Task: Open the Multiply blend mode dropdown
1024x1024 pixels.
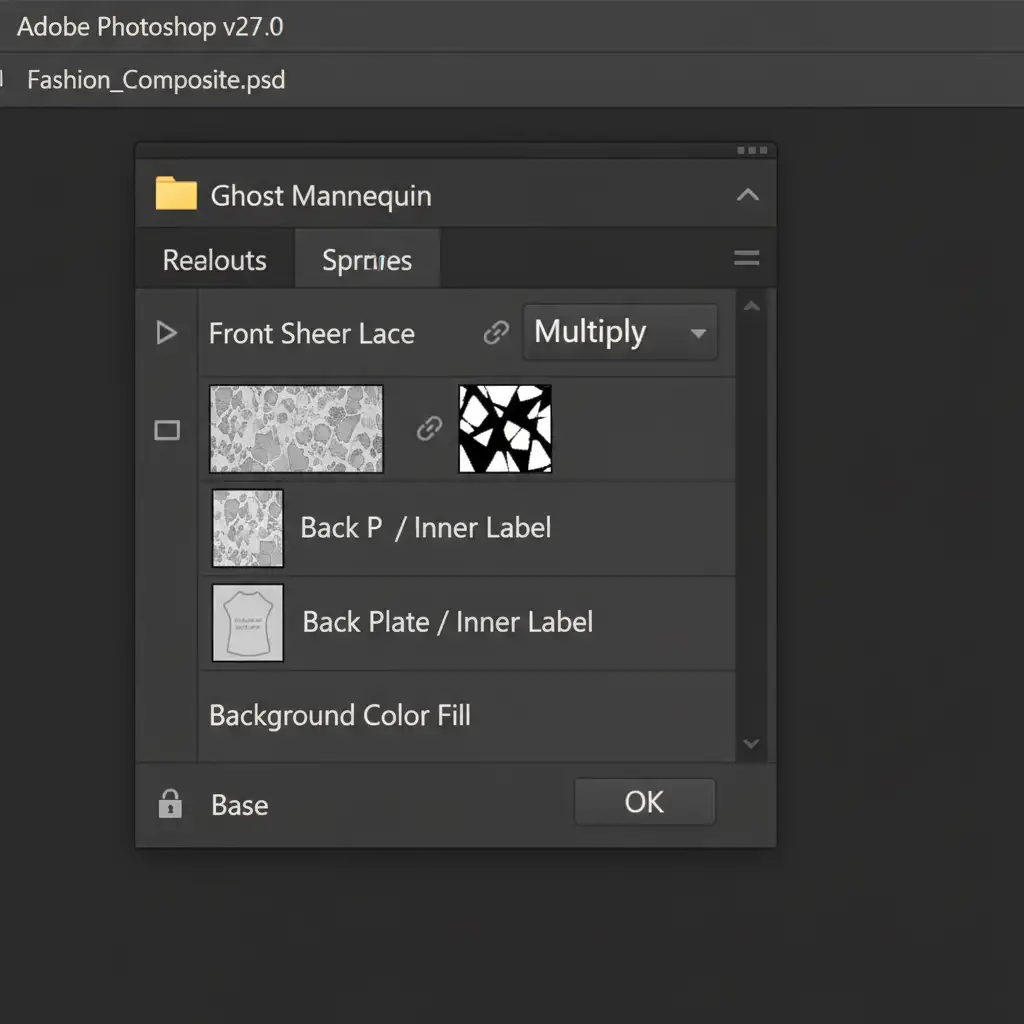Action: [x=620, y=332]
